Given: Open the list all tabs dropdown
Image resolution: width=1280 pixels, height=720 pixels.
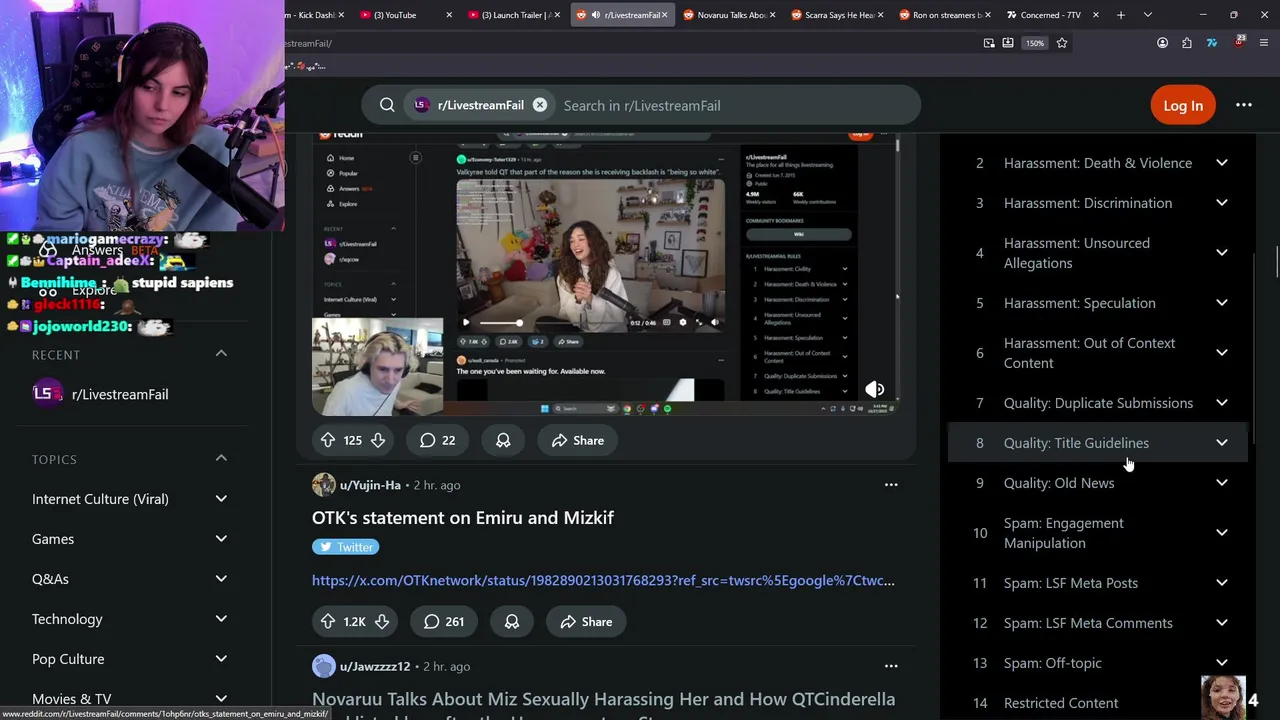Looking at the screenshot, I should (1147, 15).
